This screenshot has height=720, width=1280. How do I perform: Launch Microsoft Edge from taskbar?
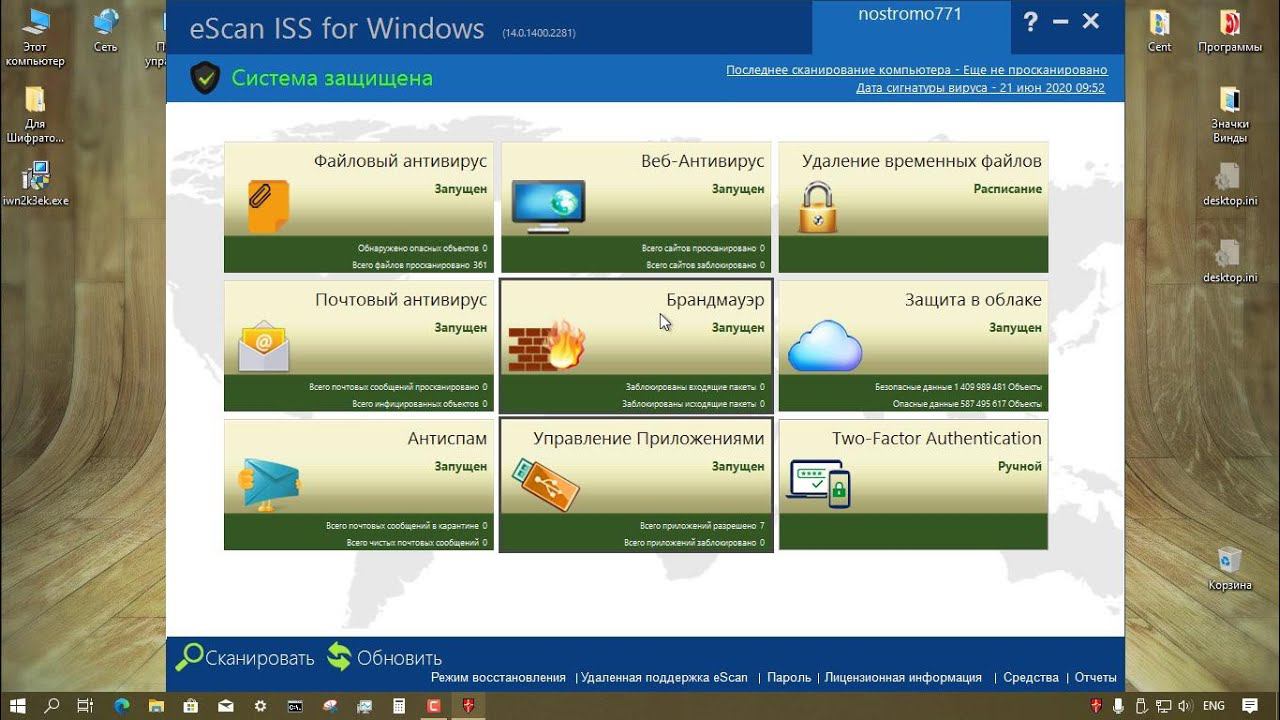point(122,706)
